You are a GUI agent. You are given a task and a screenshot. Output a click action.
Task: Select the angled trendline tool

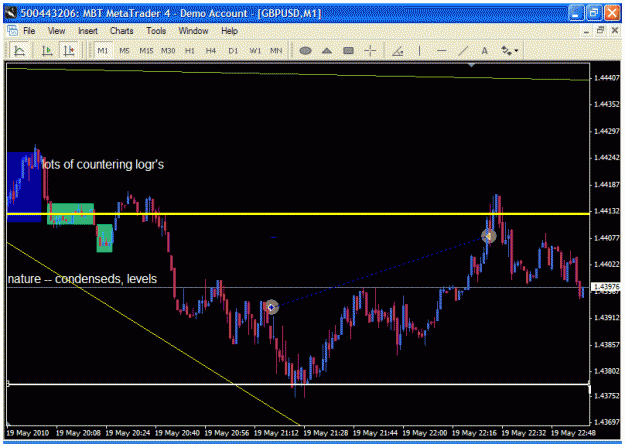398,51
